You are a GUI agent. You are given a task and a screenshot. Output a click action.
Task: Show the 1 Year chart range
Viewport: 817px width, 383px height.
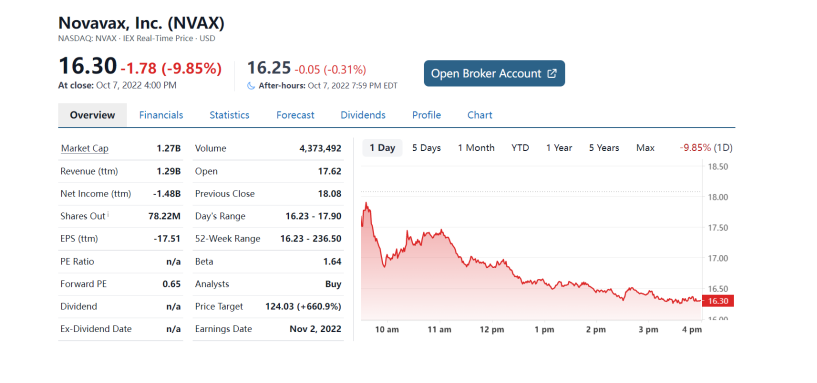(x=559, y=148)
